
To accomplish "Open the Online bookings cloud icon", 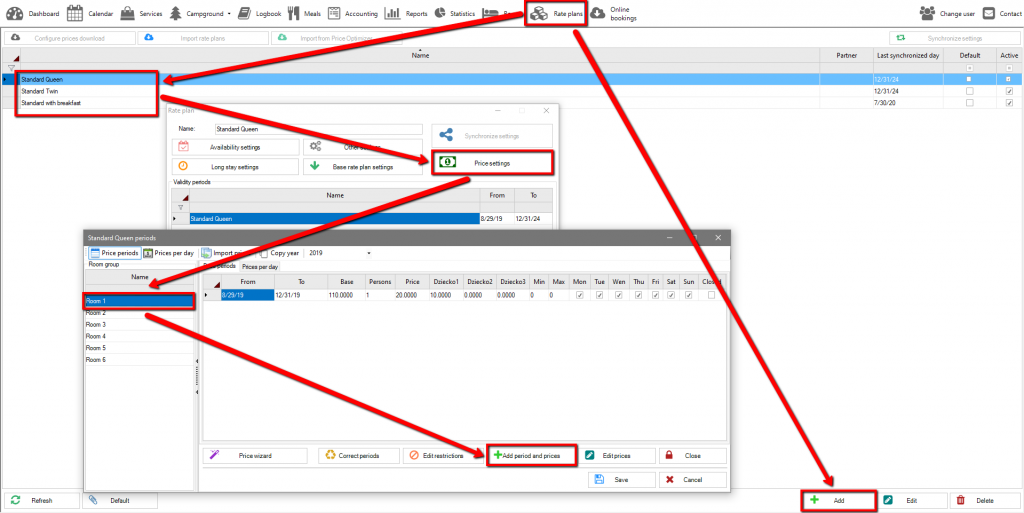I will (597, 14).
